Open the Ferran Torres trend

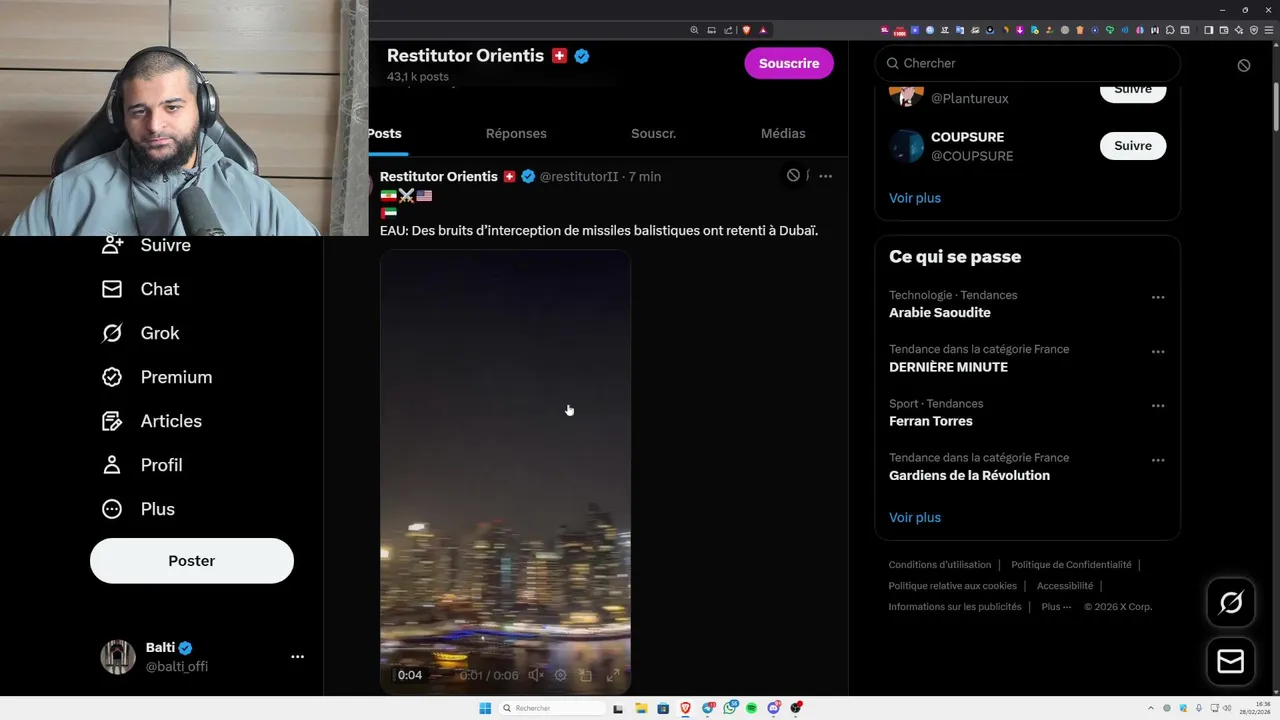click(x=931, y=421)
